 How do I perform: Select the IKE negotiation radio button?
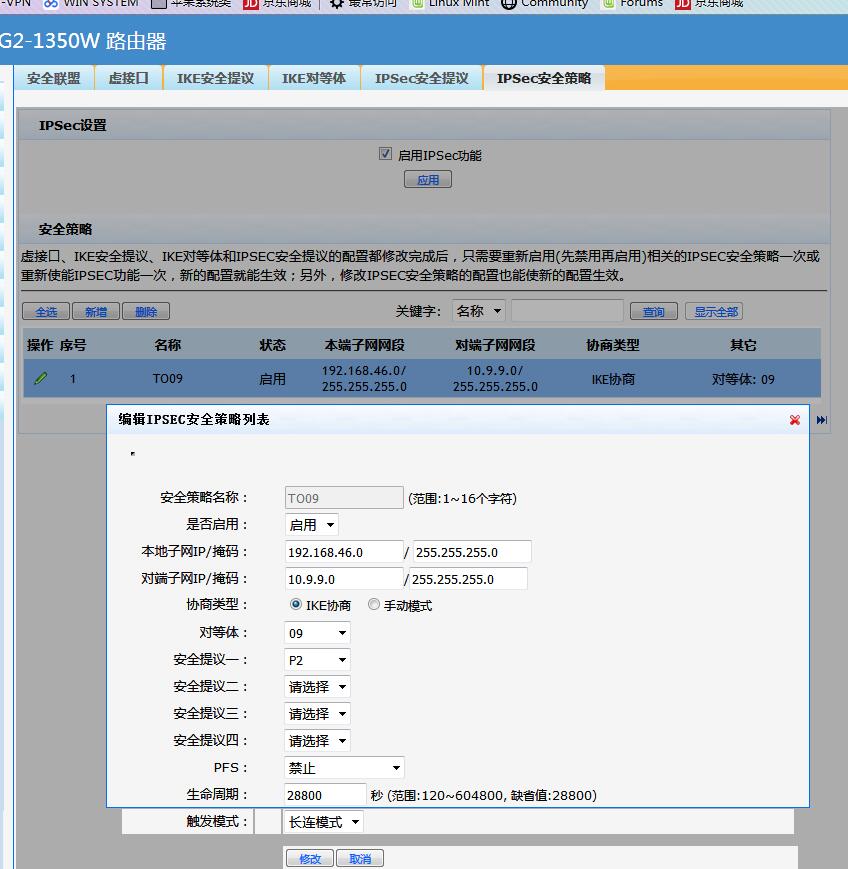[295, 604]
